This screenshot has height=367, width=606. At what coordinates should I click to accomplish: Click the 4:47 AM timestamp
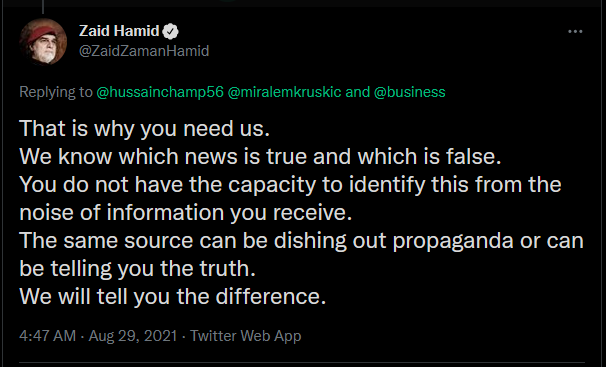48,336
